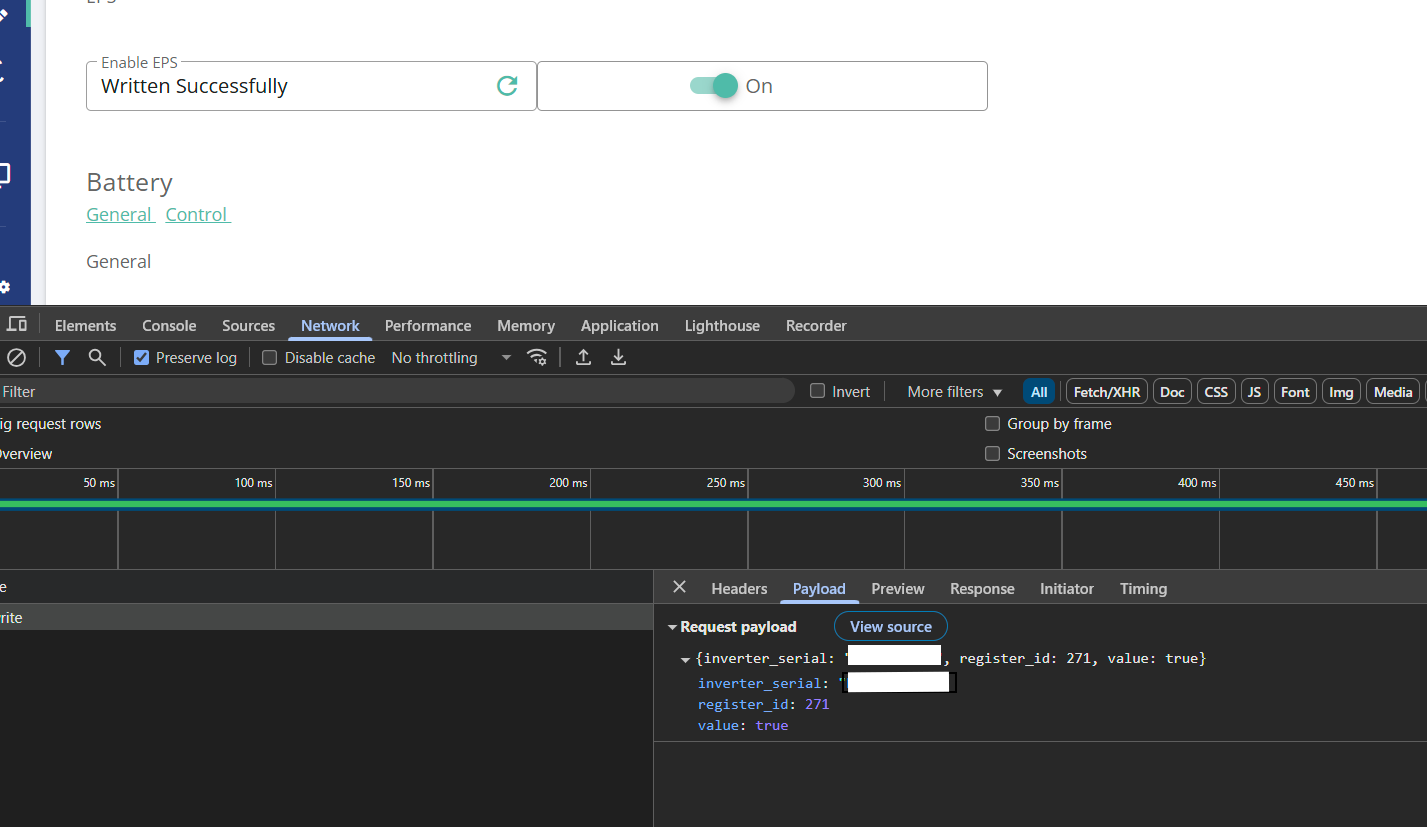Collapse the Request payload section
The height and width of the screenshot is (827, 1427).
[673, 627]
